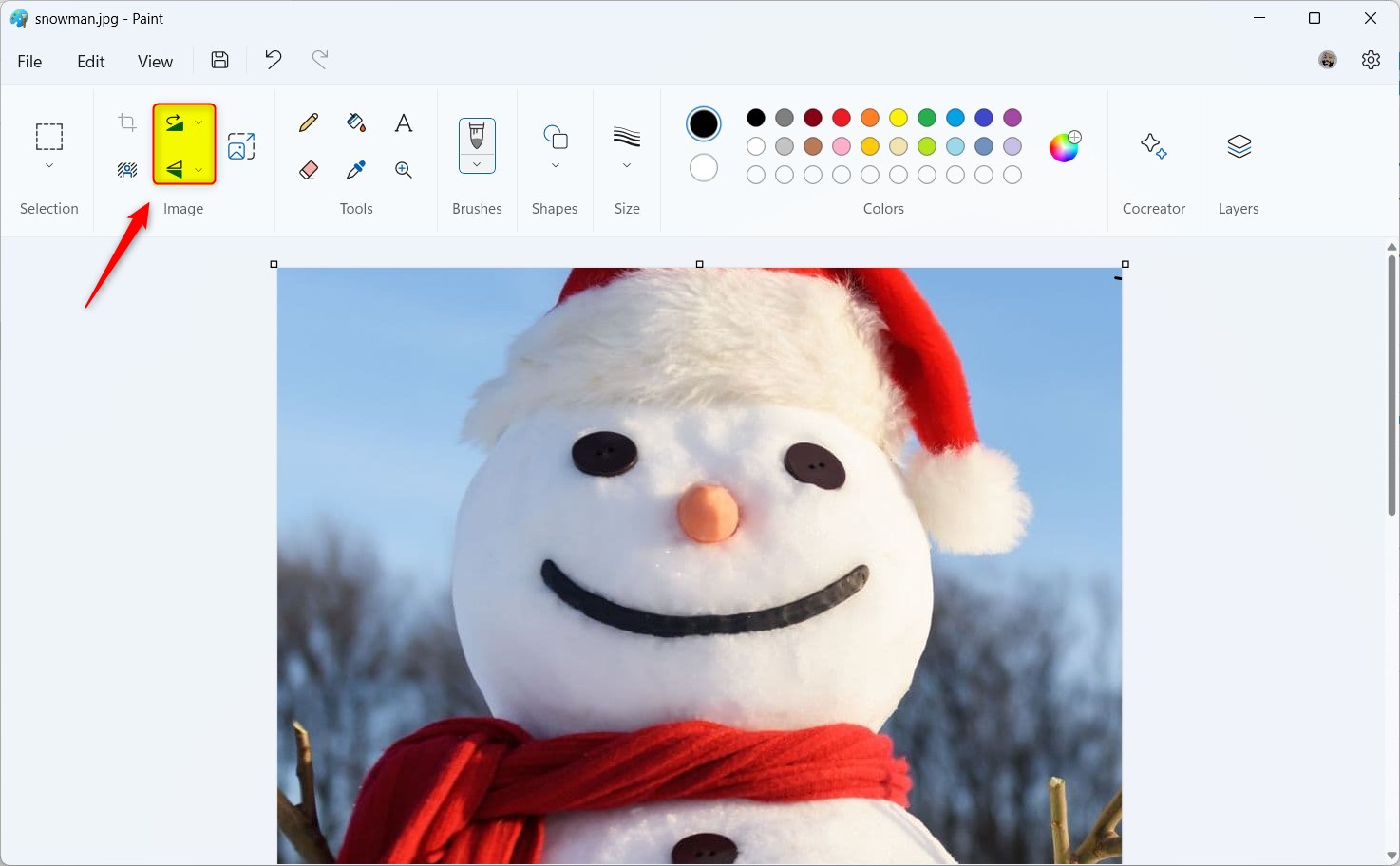Screen dimensions: 1400x866
Task: Select the Magnifier tool
Action: [x=403, y=169]
